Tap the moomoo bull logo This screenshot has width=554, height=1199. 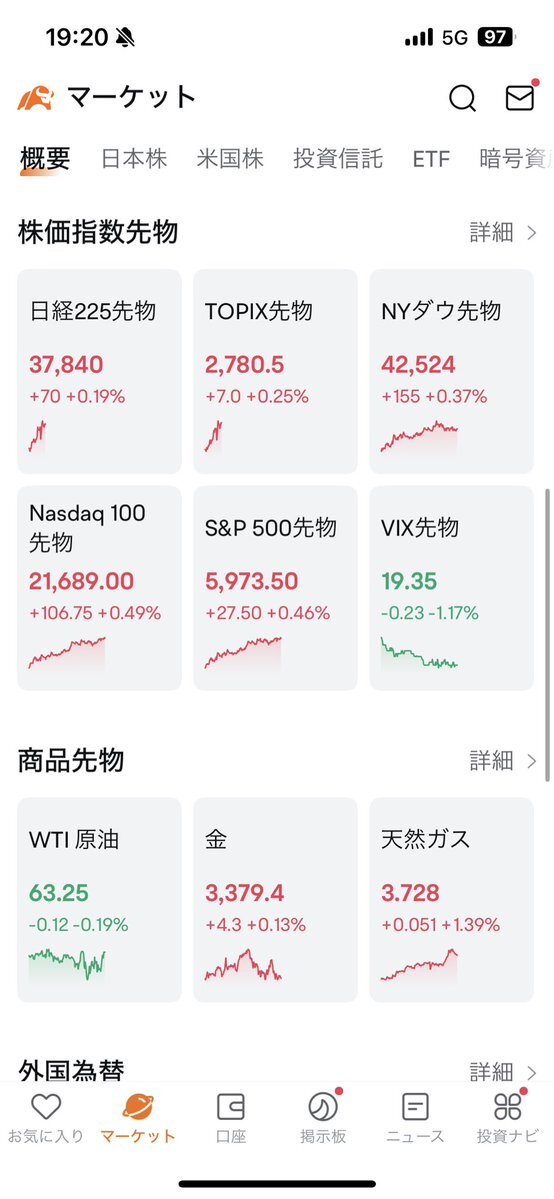click(35, 98)
